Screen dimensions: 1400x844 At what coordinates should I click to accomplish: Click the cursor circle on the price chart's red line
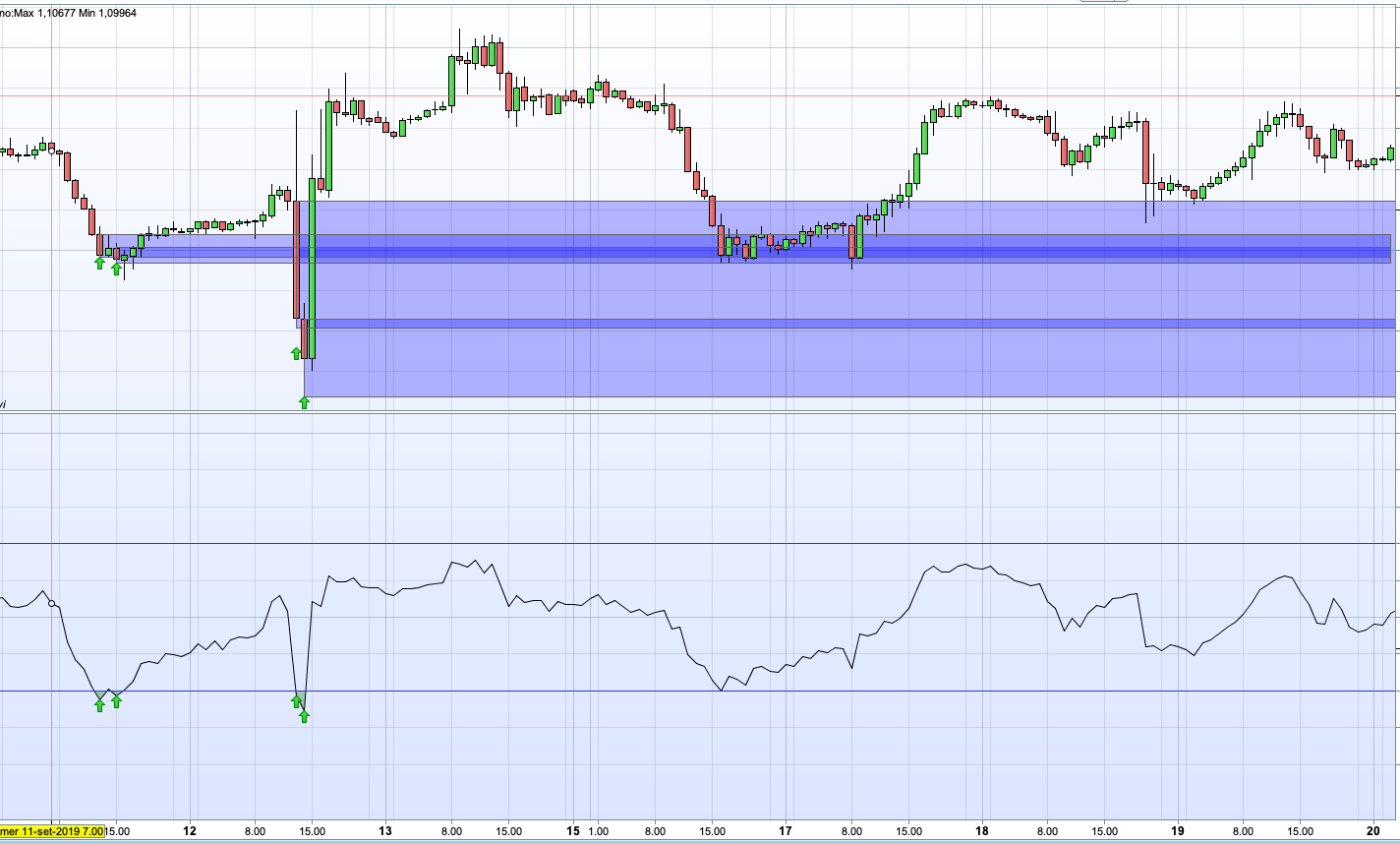pos(52,151)
